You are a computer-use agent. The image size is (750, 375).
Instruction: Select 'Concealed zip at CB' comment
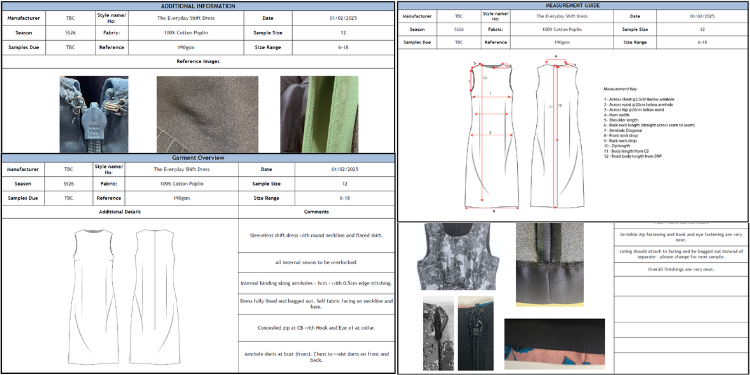(x=316, y=328)
